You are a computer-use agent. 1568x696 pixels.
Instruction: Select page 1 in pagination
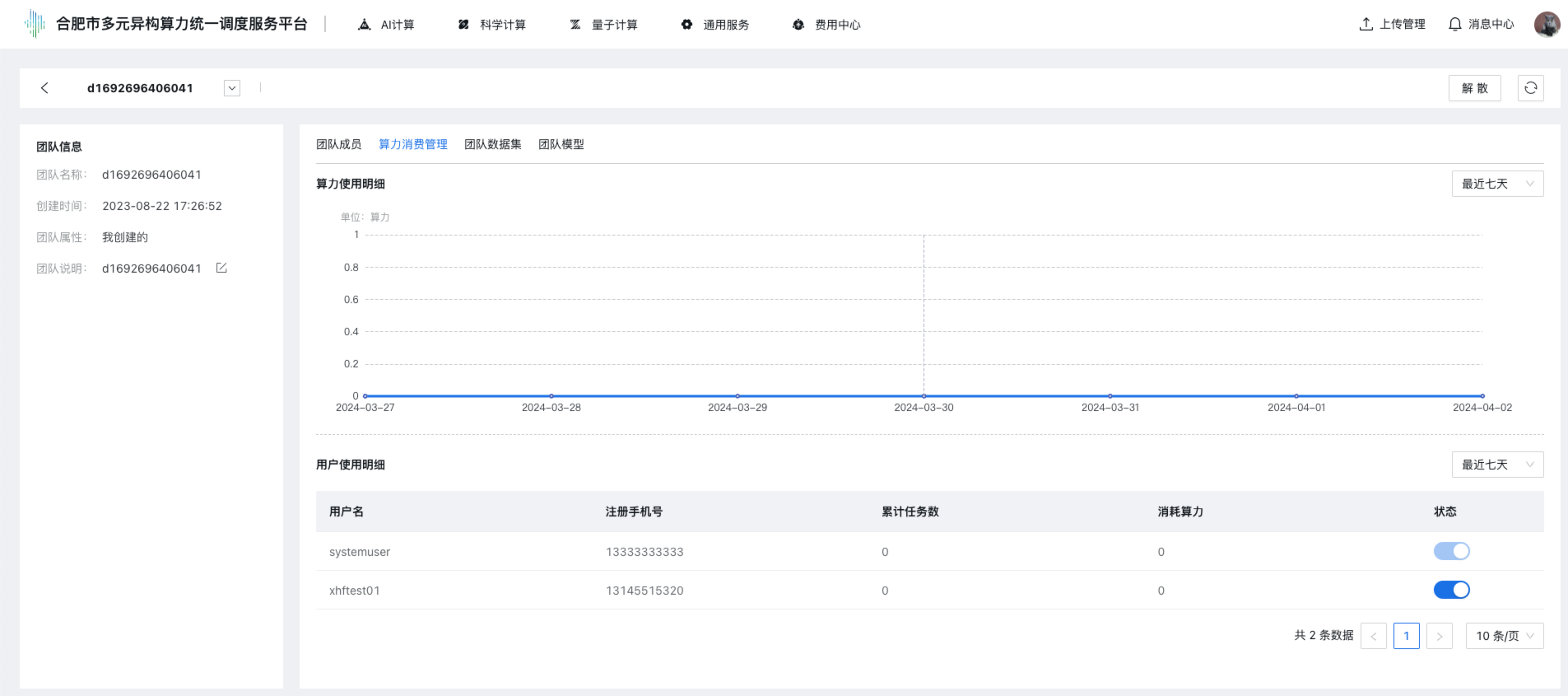coord(1406,636)
